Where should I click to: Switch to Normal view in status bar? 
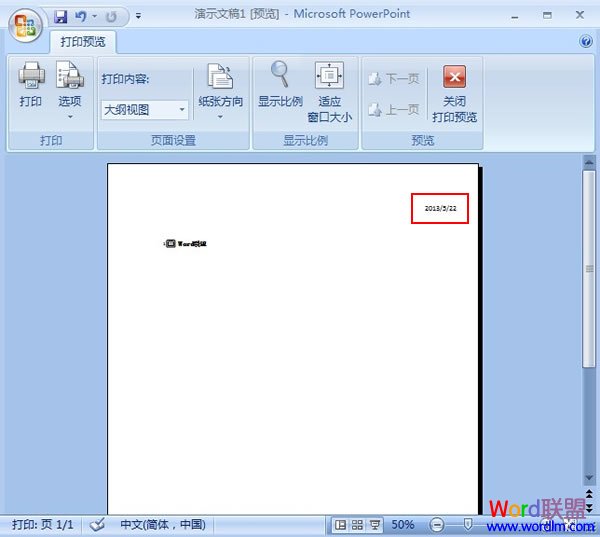tap(340, 525)
